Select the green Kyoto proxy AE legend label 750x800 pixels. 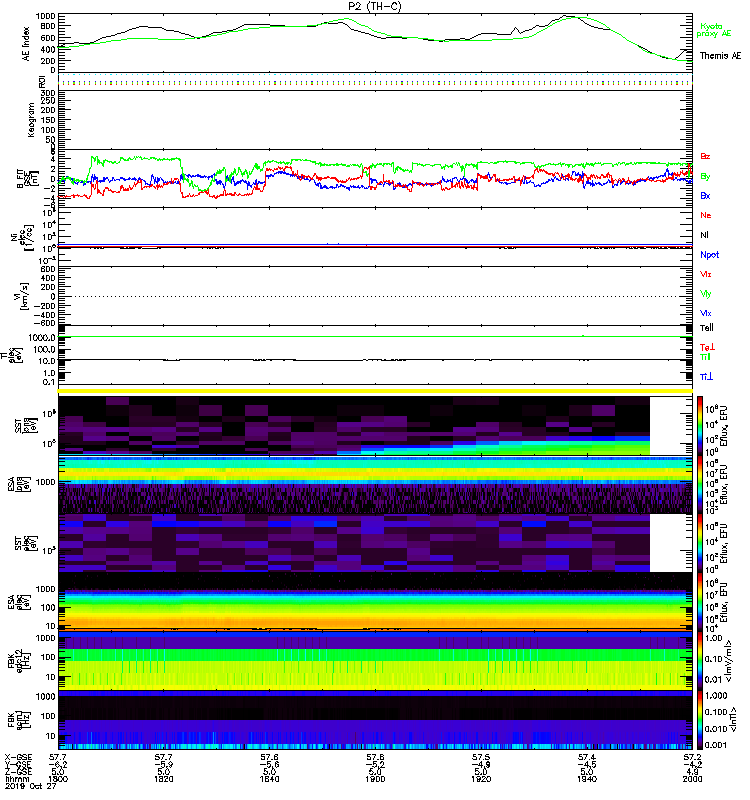pos(714,30)
